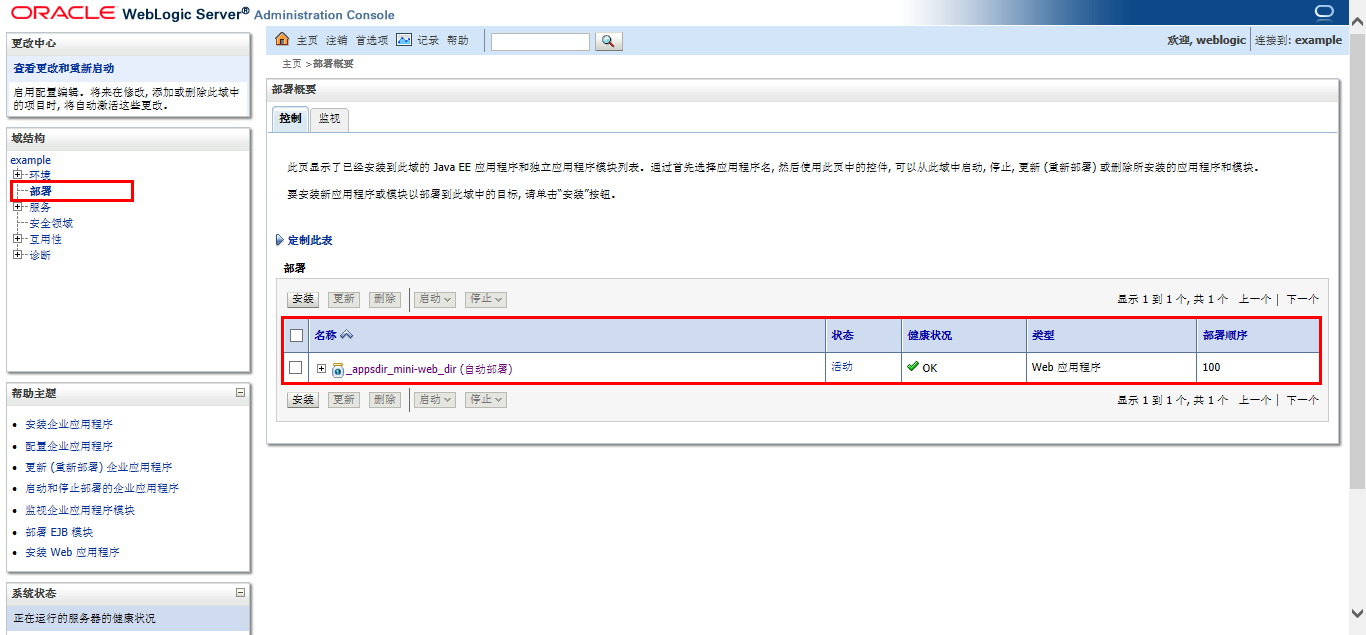Click 主页 in the top toolbar
Viewport: 1366px width, 635px height.
(x=307, y=41)
